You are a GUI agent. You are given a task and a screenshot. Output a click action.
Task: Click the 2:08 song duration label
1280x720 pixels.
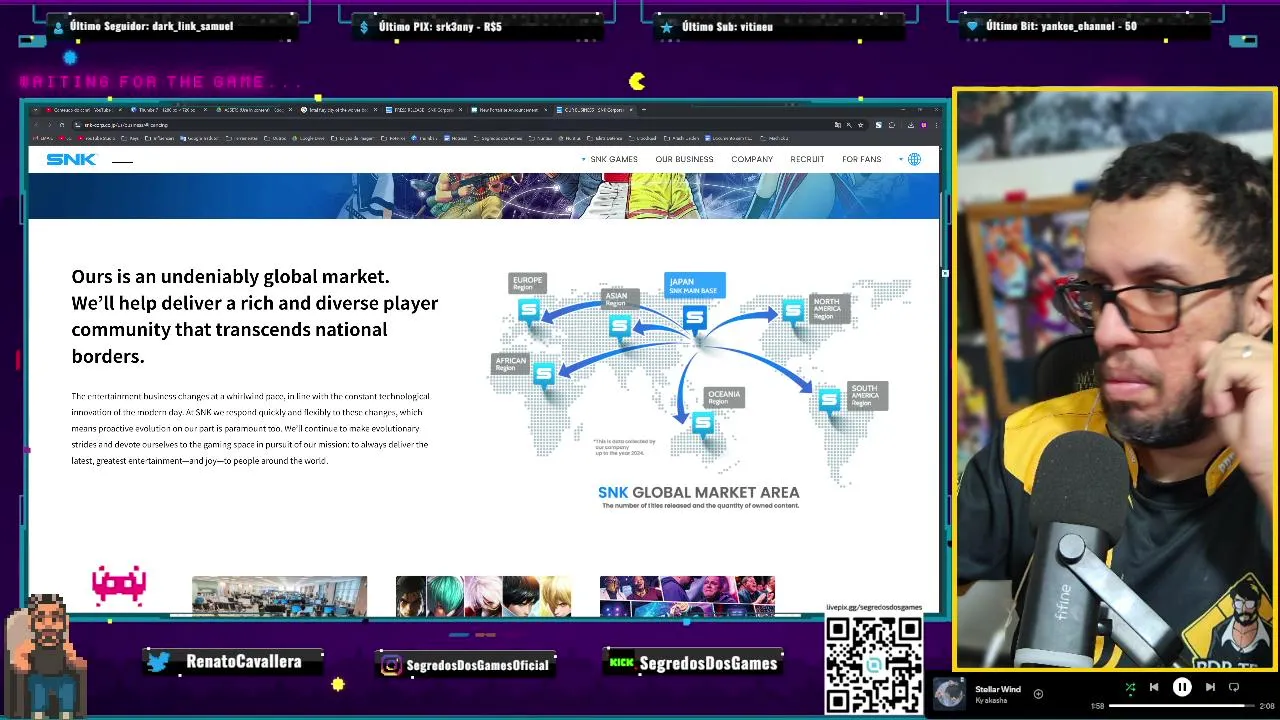tap(1267, 706)
